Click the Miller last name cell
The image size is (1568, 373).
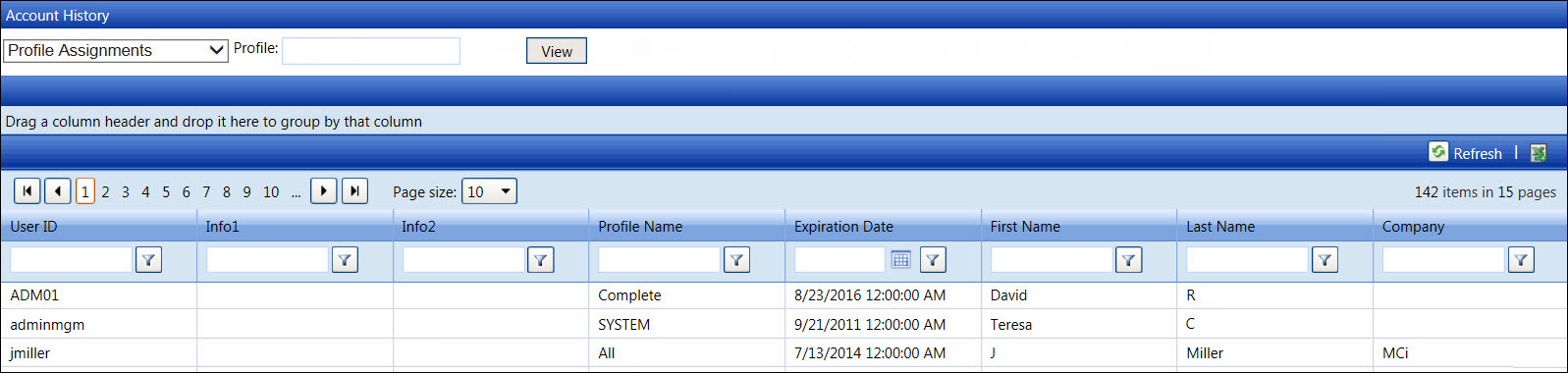point(1275,353)
